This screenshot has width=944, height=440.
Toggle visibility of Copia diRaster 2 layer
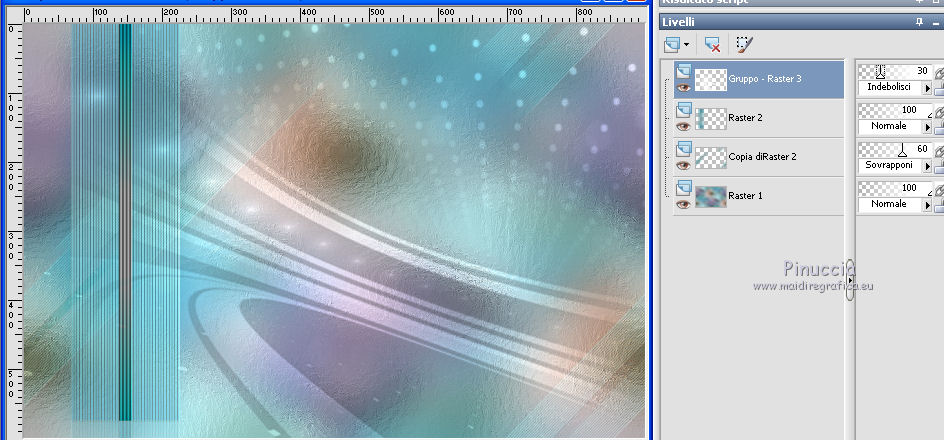click(683, 166)
